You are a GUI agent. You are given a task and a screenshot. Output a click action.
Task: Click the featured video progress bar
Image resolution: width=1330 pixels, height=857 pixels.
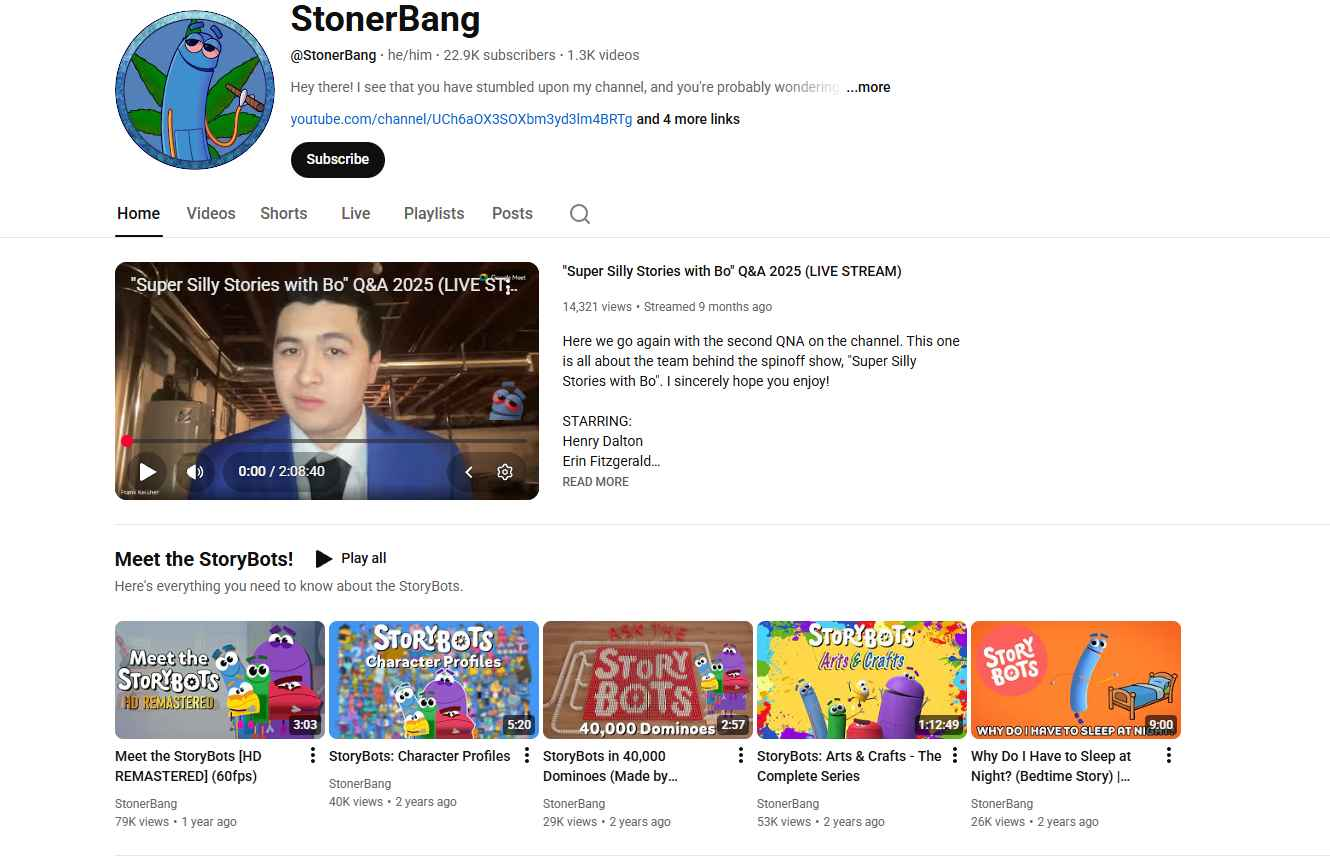click(326, 441)
